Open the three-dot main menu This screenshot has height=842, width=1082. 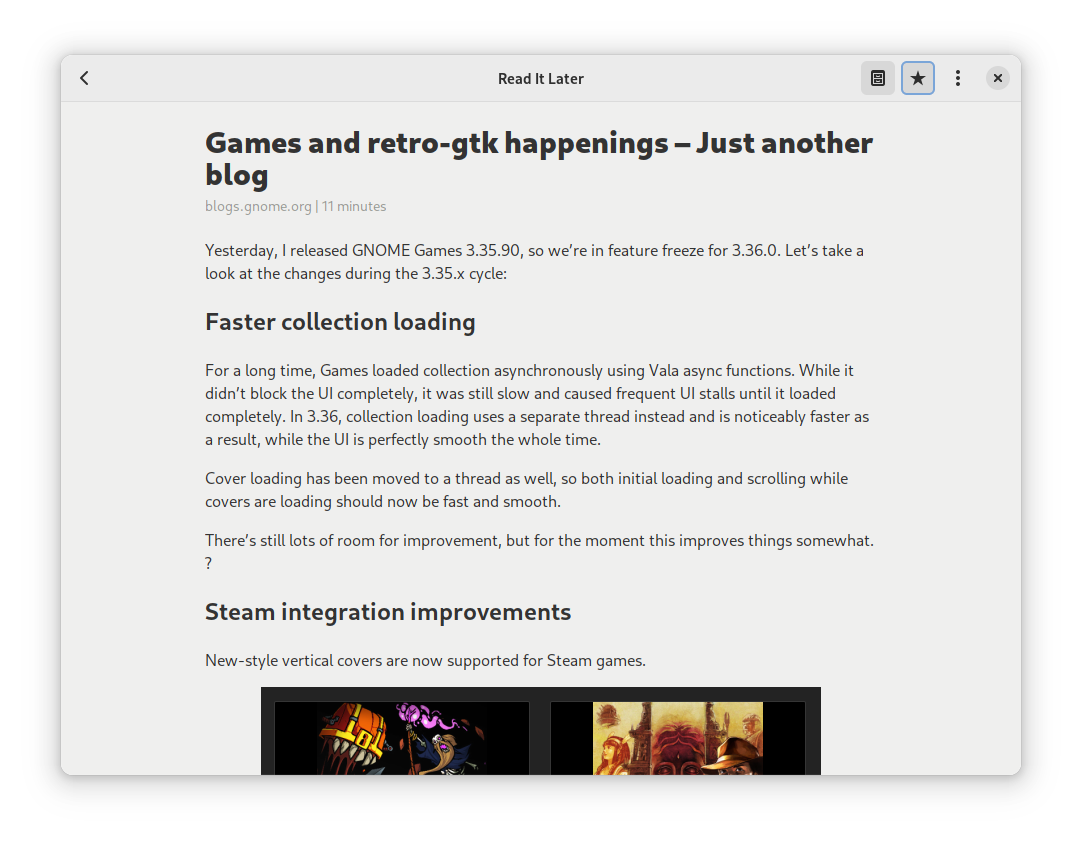(958, 78)
